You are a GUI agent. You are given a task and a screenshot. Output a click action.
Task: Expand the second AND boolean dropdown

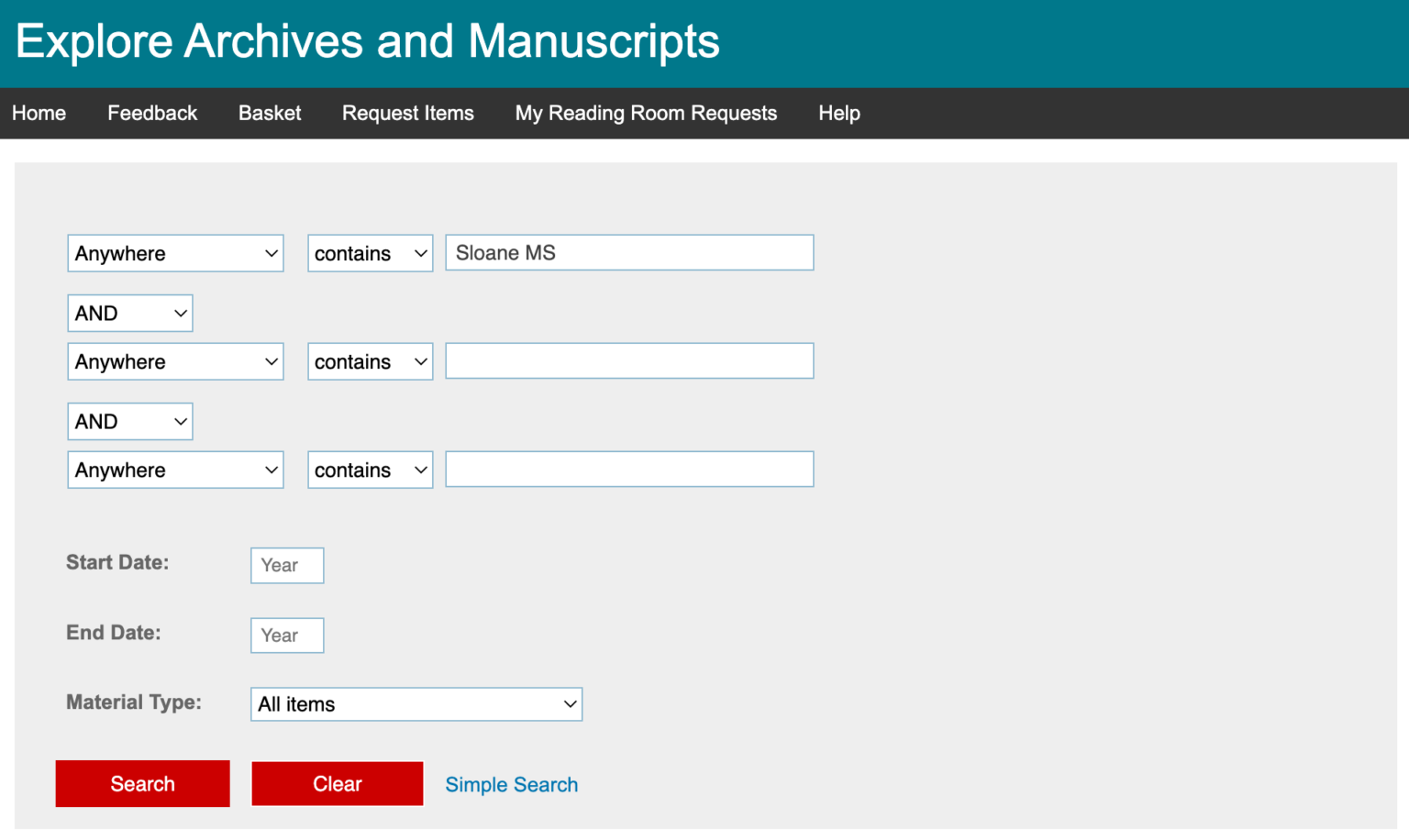point(129,421)
